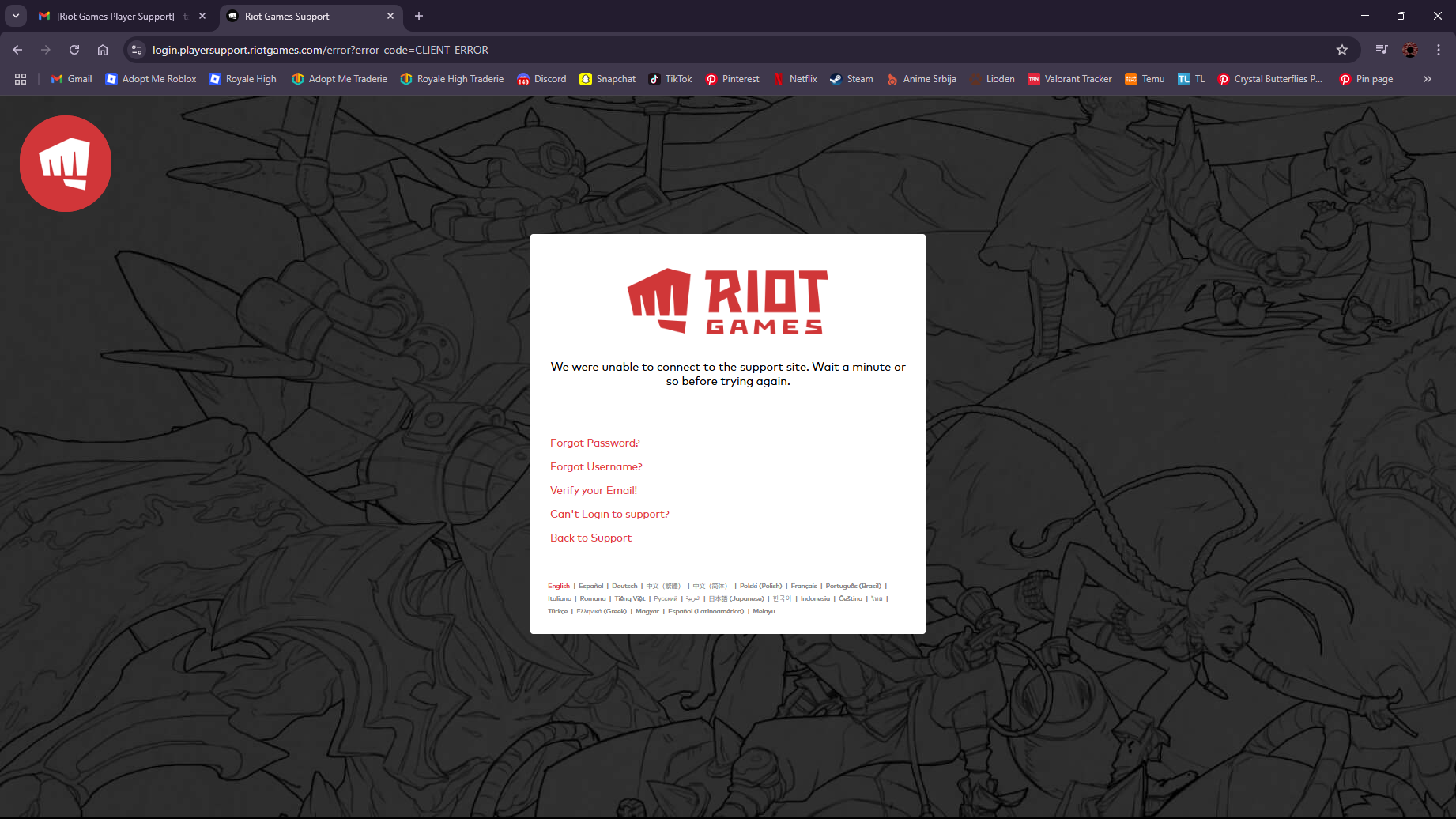
Task: Open the tab groups grid icon
Action: pyautogui.click(x=21, y=79)
